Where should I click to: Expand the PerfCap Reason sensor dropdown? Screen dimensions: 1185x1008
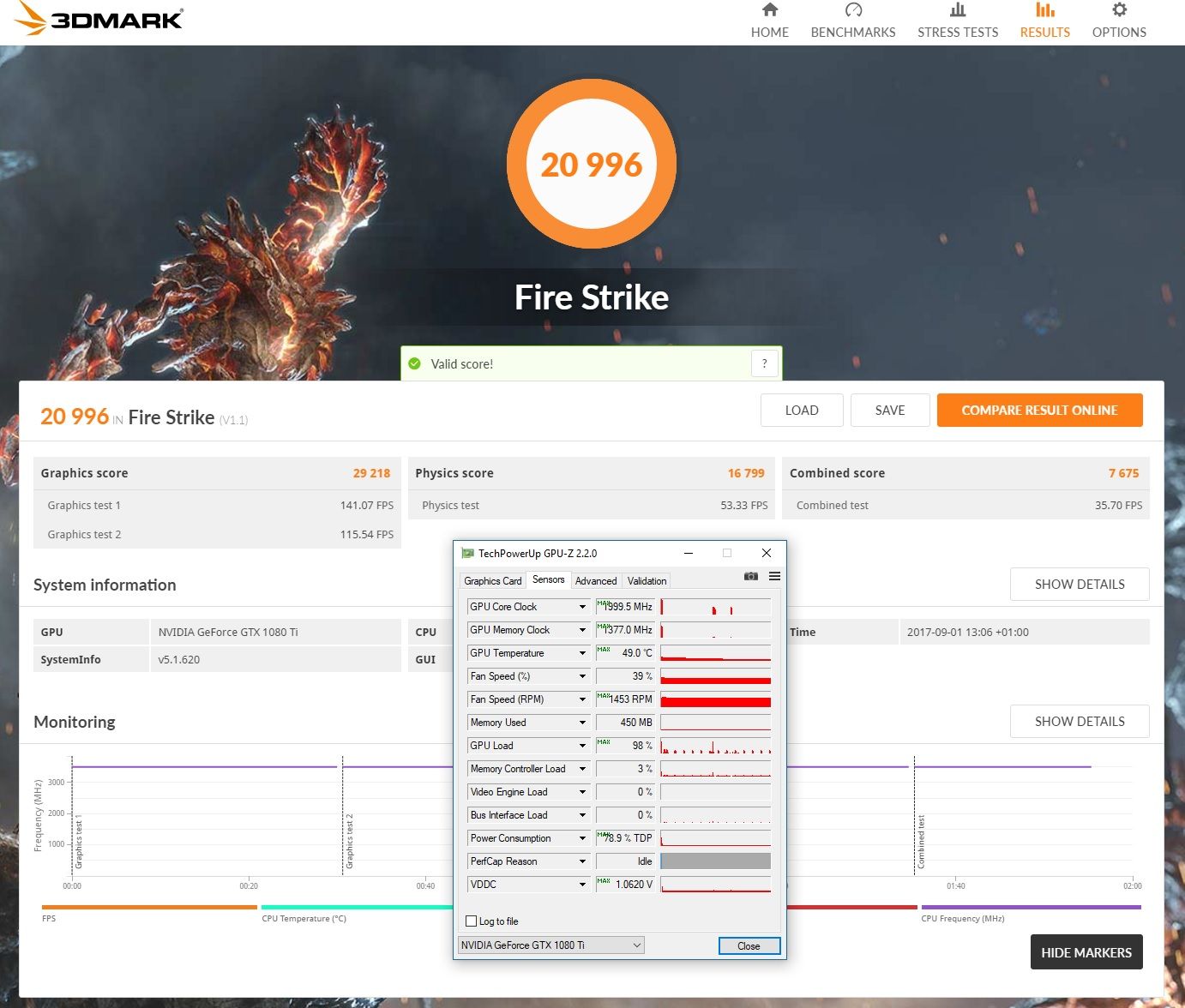tap(582, 861)
